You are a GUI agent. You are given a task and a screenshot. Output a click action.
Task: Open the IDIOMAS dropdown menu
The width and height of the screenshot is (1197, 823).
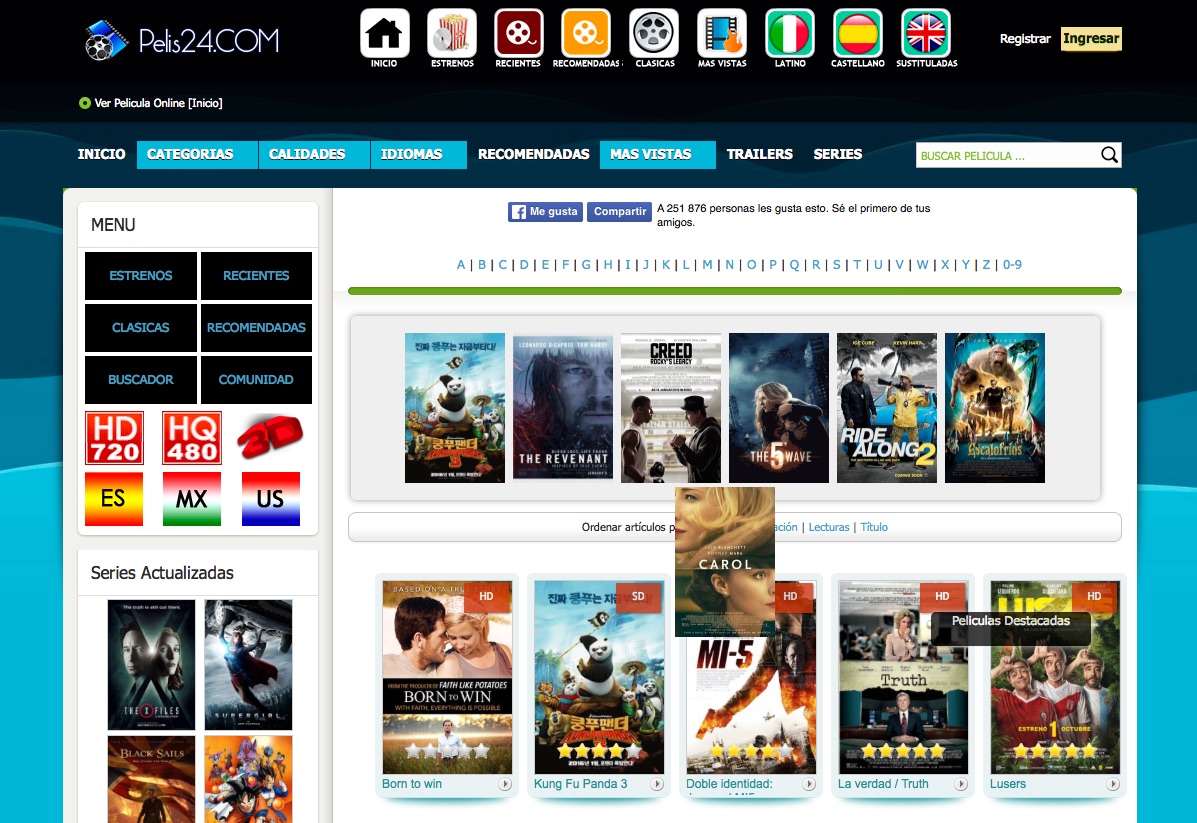point(418,154)
